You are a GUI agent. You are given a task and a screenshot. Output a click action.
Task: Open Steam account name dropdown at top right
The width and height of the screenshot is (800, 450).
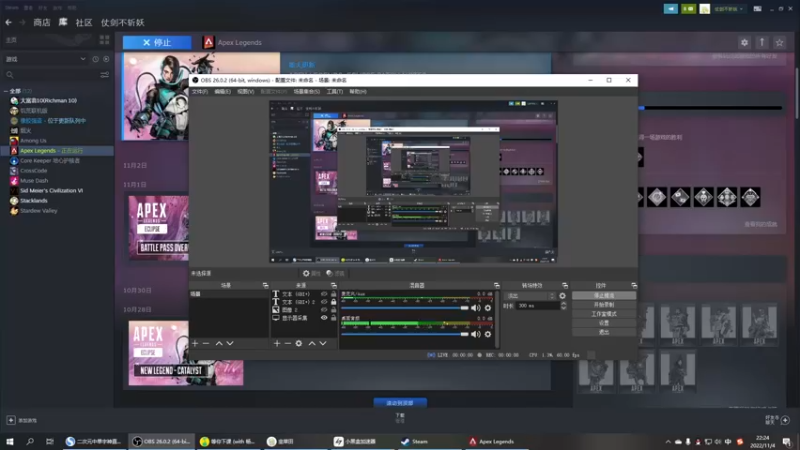point(728,9)
